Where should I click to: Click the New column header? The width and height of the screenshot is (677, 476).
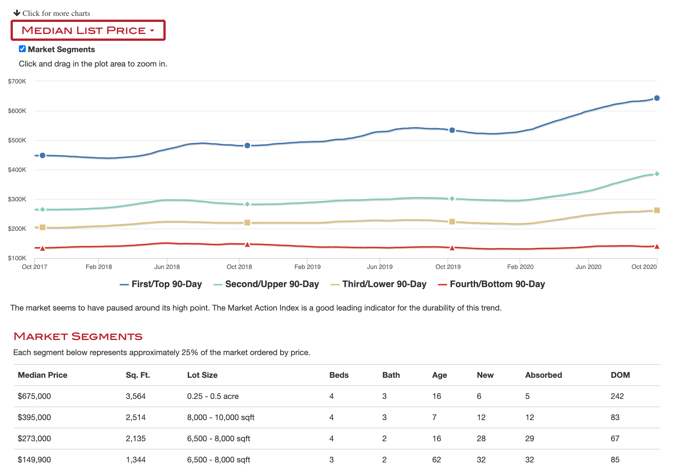(485, 375)
